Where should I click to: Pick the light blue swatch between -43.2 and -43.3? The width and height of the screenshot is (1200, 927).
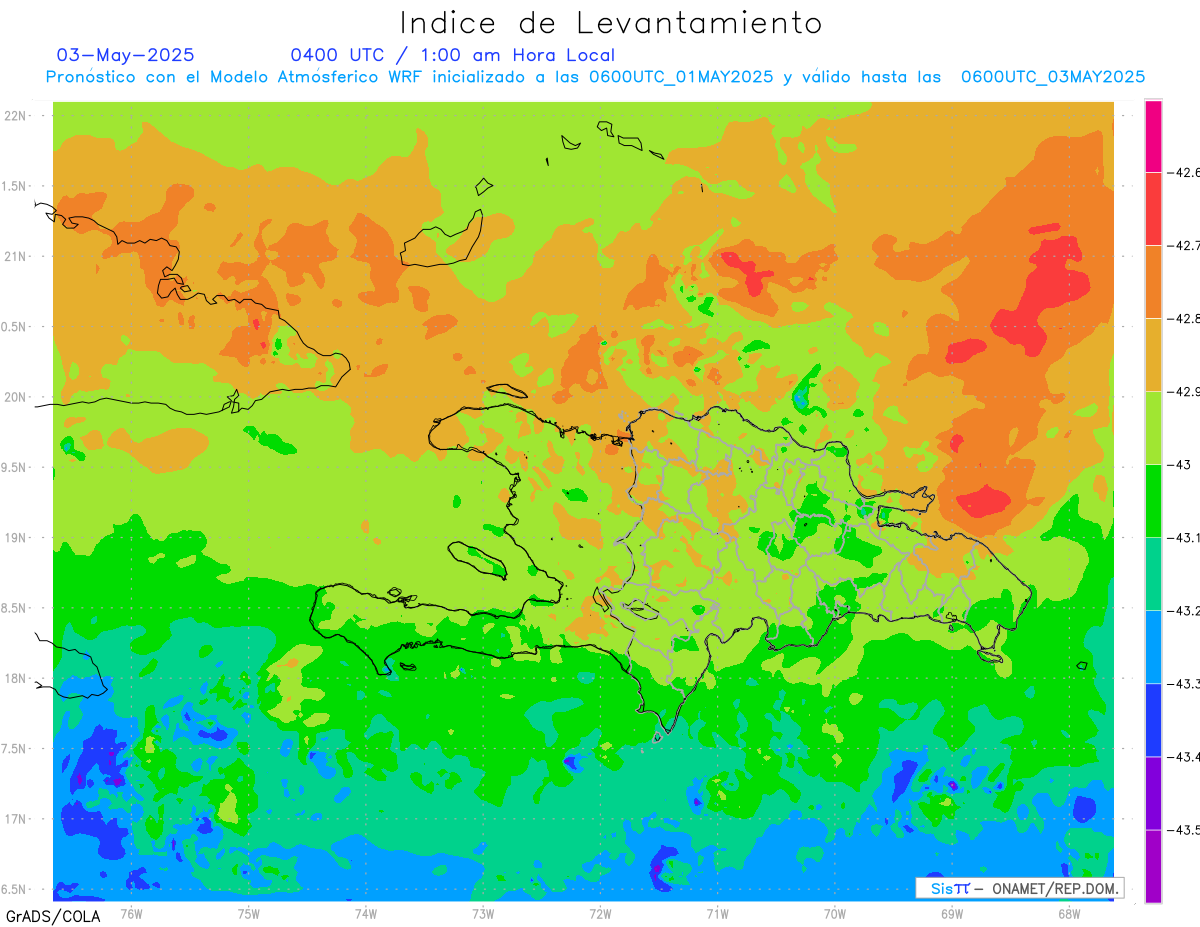point(1153,647)
